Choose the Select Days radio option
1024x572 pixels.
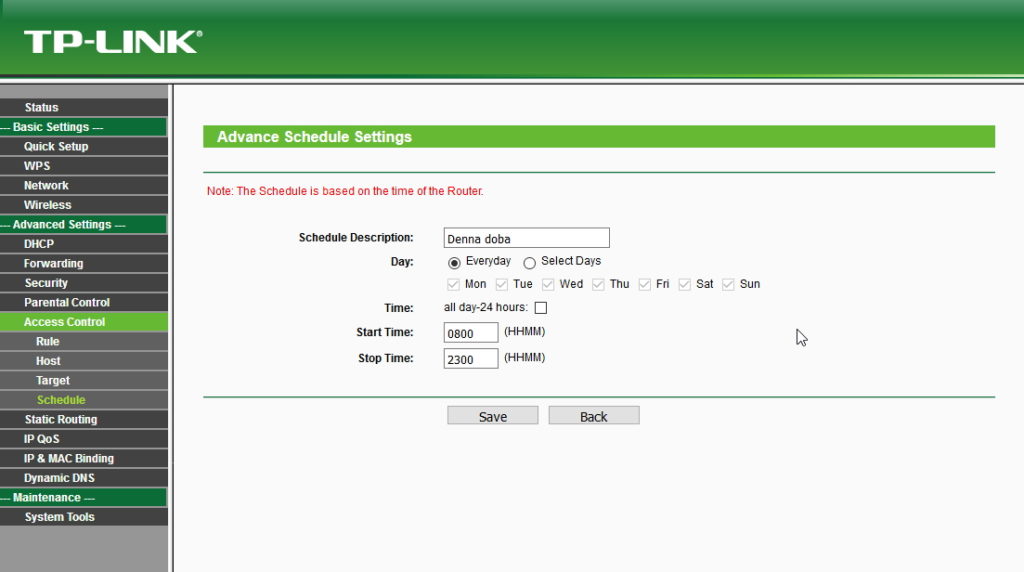point(530,262)
